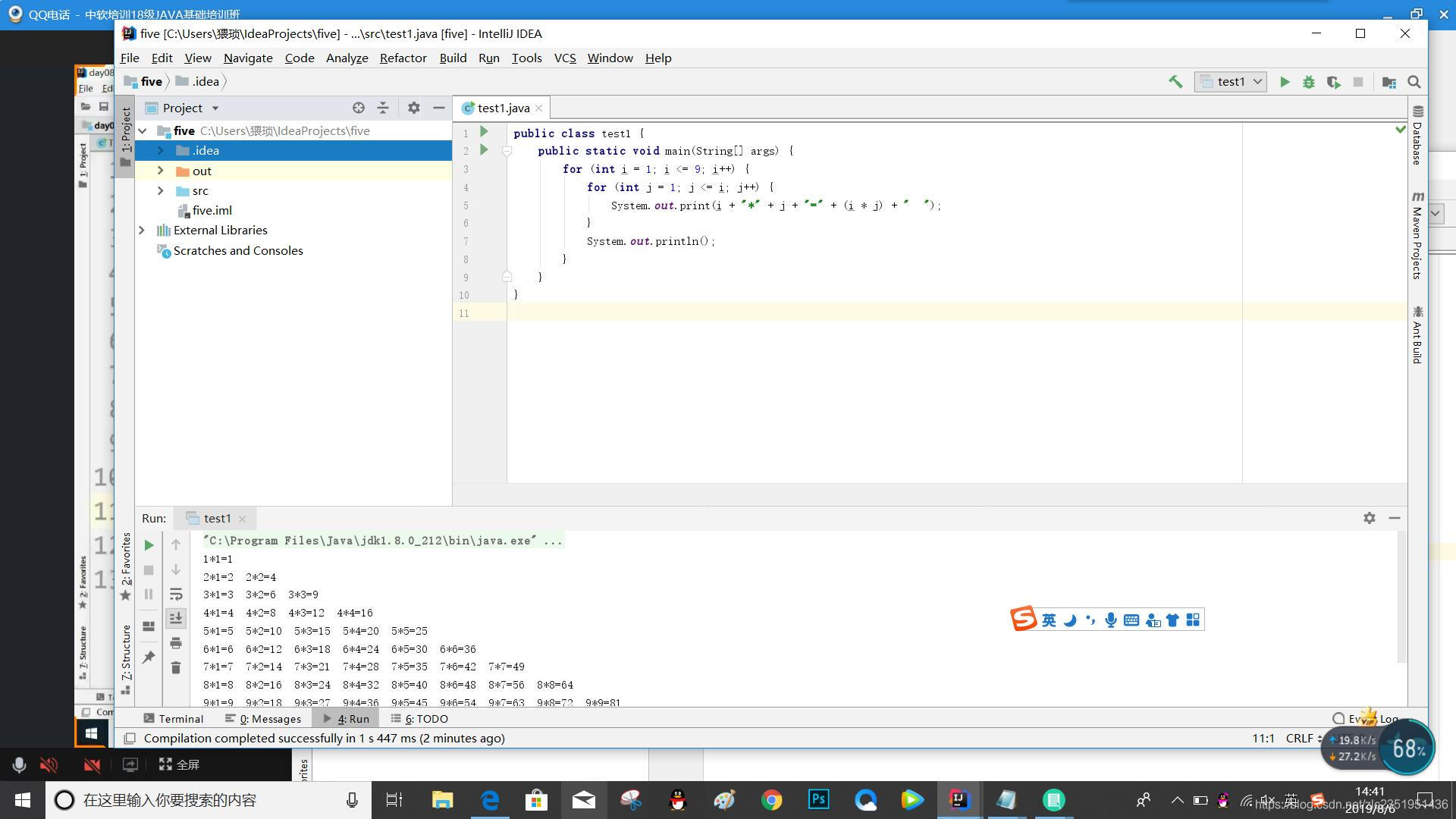
Task: Toggle scroll to end in Run console
Action: tap(176, 618)
